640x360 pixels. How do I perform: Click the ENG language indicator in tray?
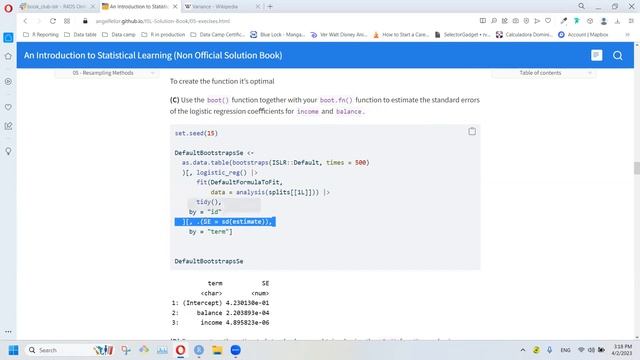pyautogui.click(x=565, y=350)
